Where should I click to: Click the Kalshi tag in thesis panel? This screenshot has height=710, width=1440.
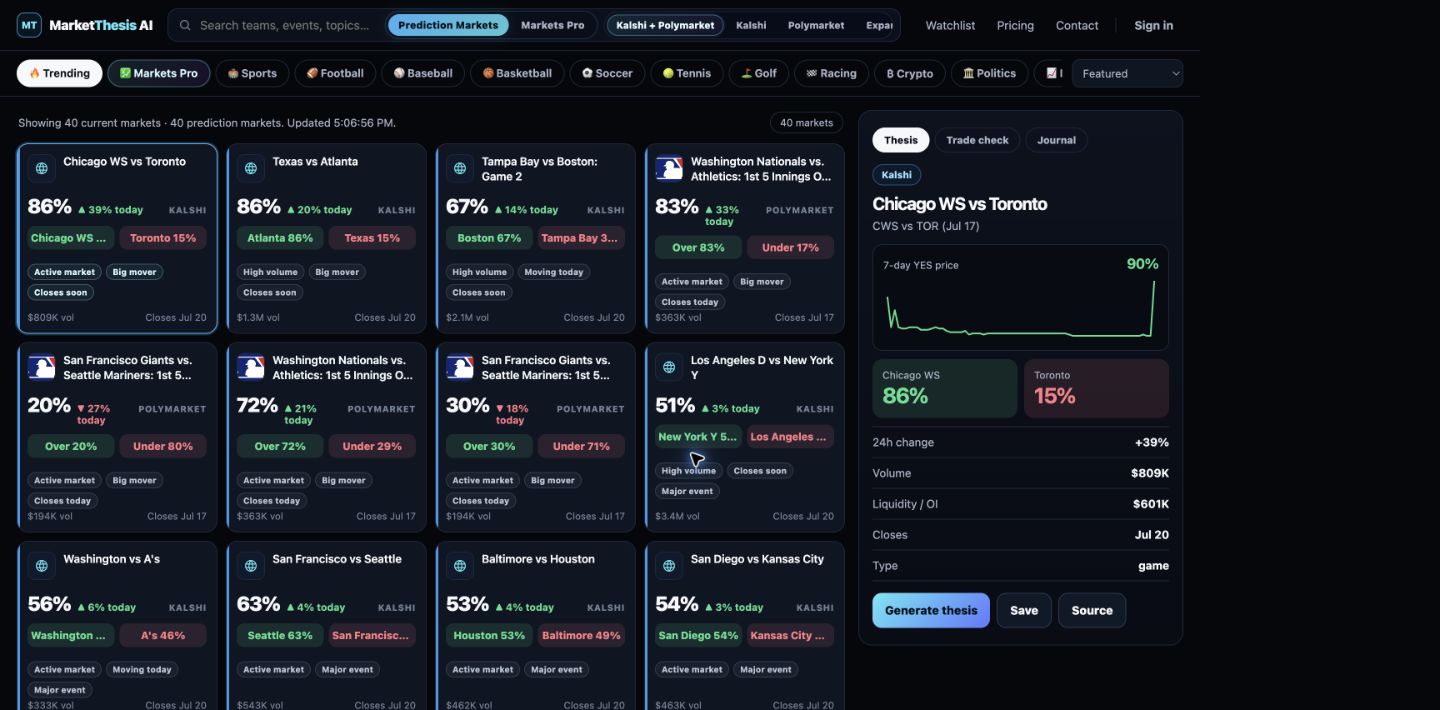click(896, 174)
